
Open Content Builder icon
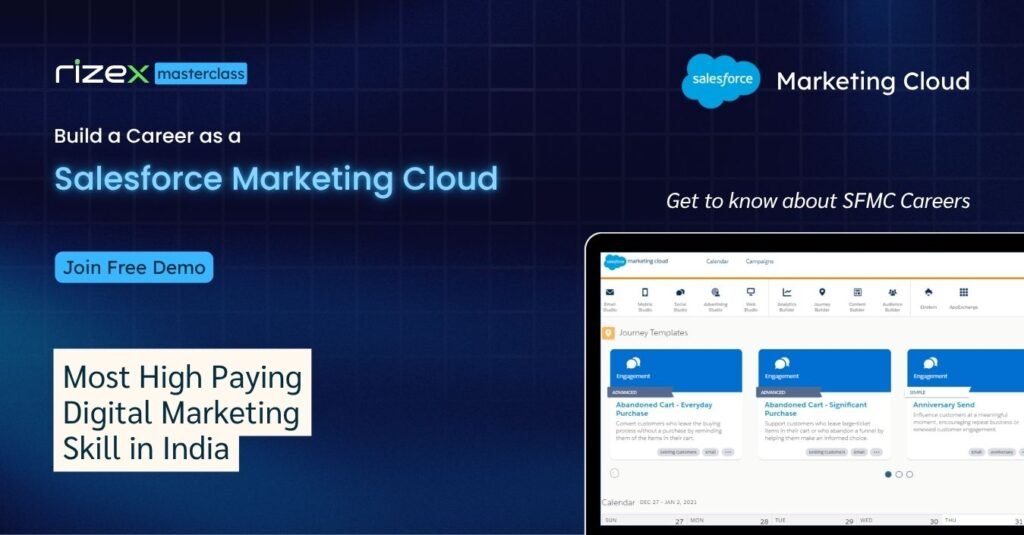(857, 293)
